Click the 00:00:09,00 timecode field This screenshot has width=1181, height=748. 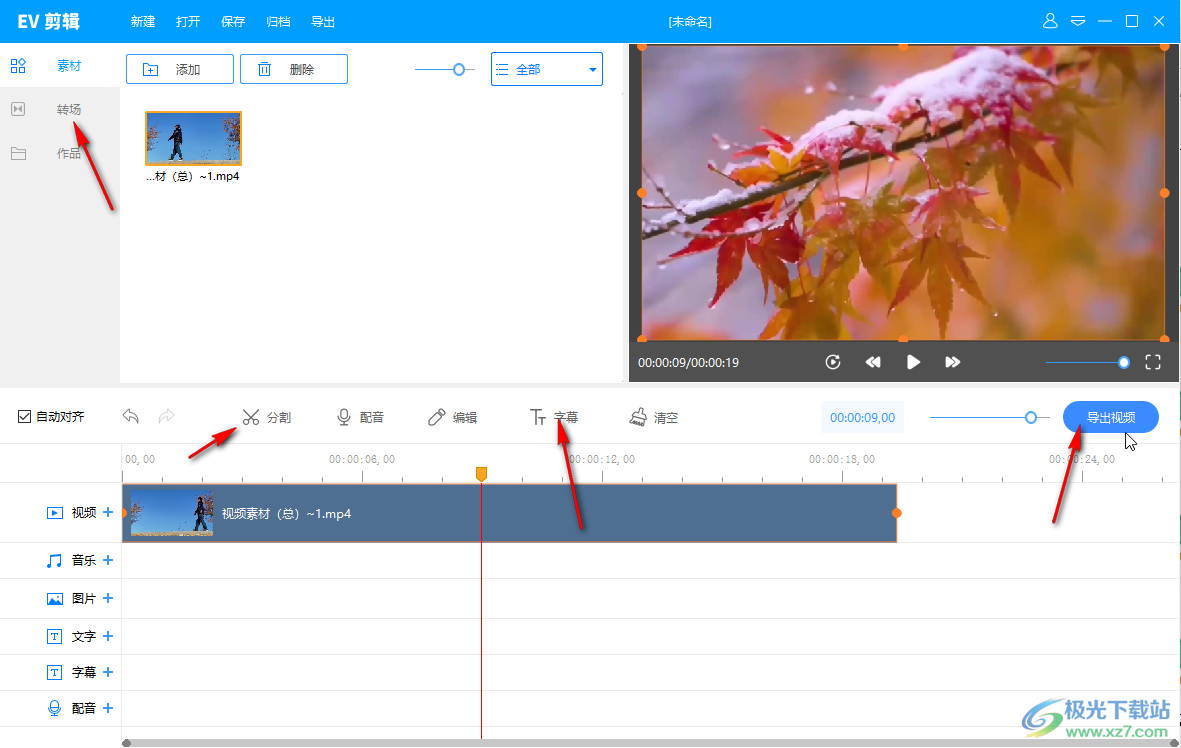(x=862, y=417)
